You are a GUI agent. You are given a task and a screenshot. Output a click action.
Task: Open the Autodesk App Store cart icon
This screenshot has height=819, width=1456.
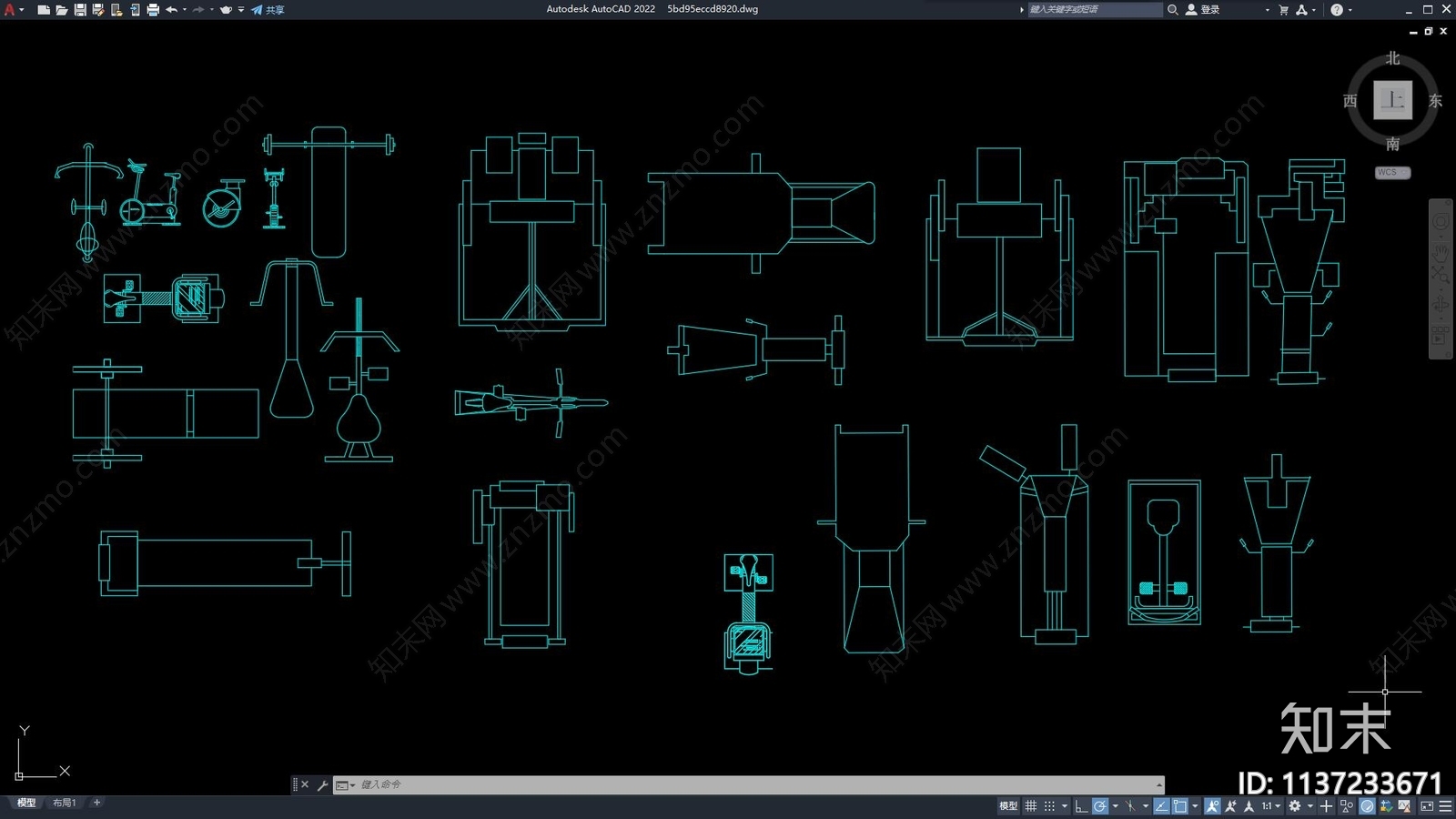point(1283,10)
